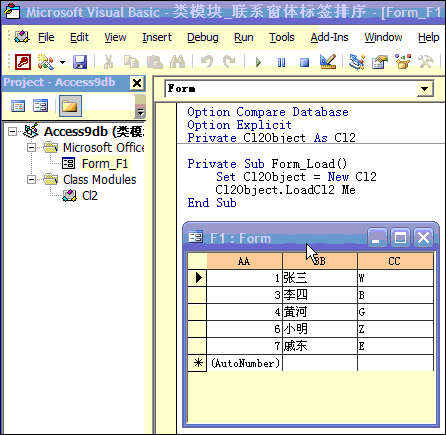Toggle Design Mode icon
Viewport: 446px width, 435px height.
pos(328,62)
